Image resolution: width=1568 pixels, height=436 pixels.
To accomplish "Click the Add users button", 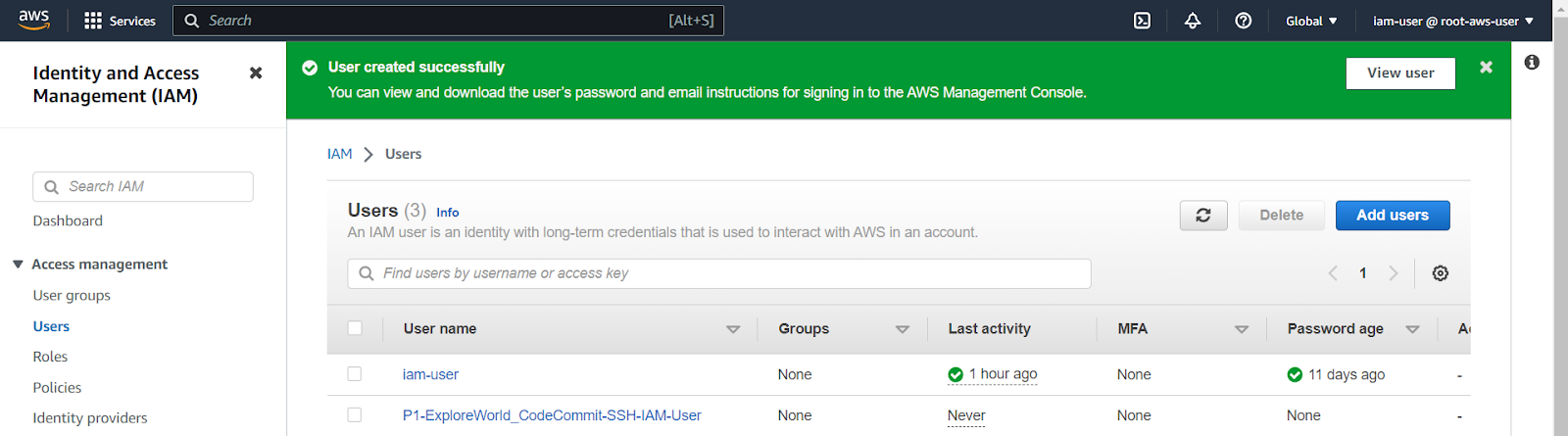I will click(1393, 216).
